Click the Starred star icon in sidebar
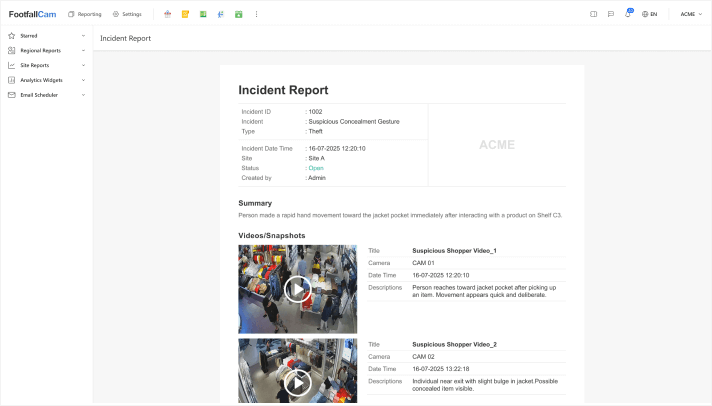 pyautogui.click(x=12, y=35)
